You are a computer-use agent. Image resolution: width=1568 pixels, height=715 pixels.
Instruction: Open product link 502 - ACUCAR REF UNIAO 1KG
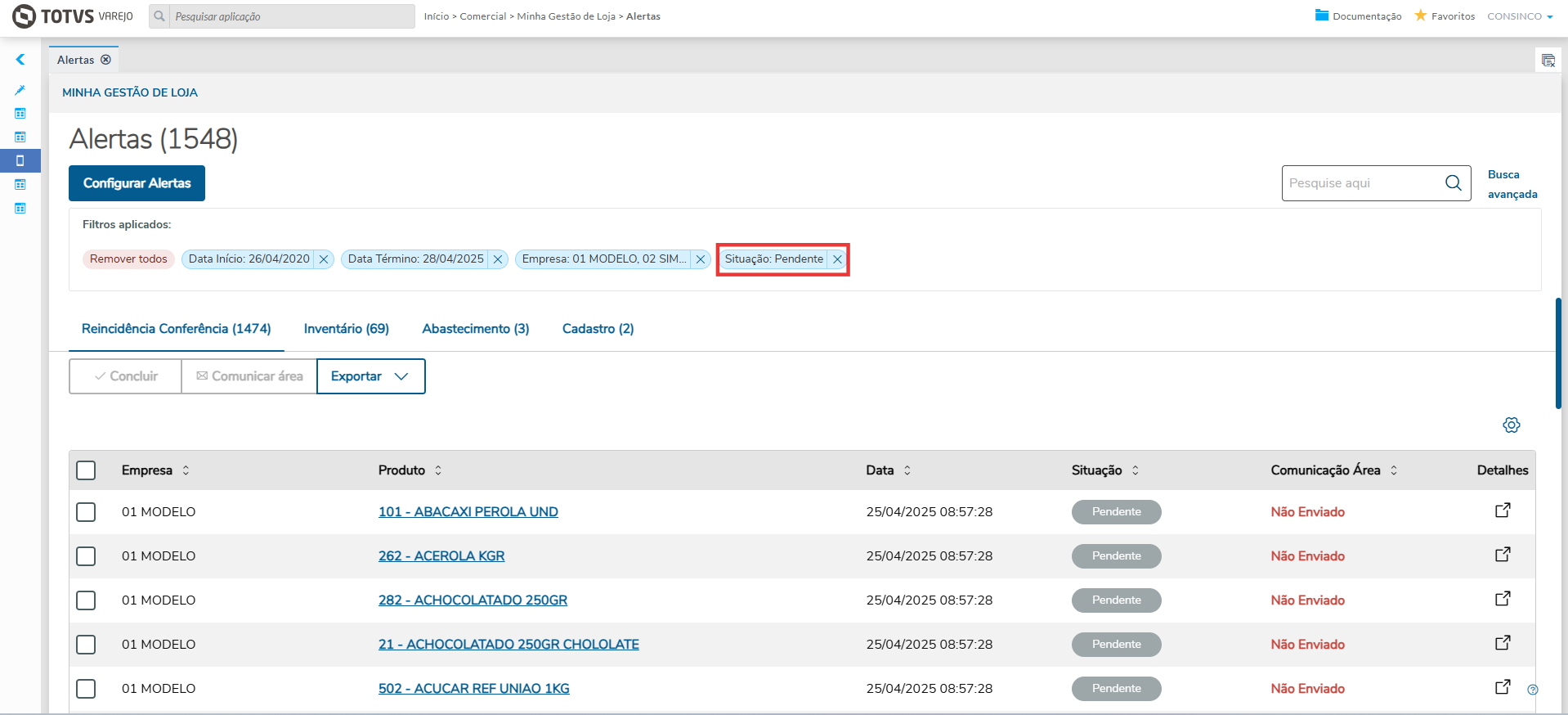[x=474, y=689]
